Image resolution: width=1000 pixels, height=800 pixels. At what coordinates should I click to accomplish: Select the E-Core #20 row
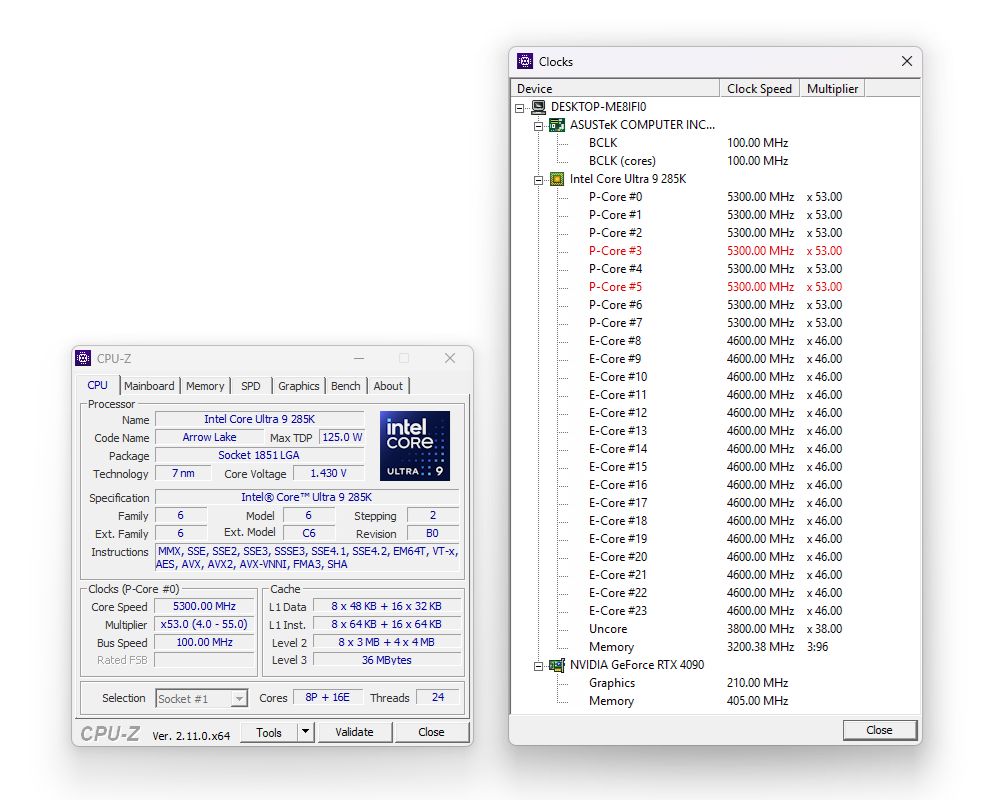715,557
